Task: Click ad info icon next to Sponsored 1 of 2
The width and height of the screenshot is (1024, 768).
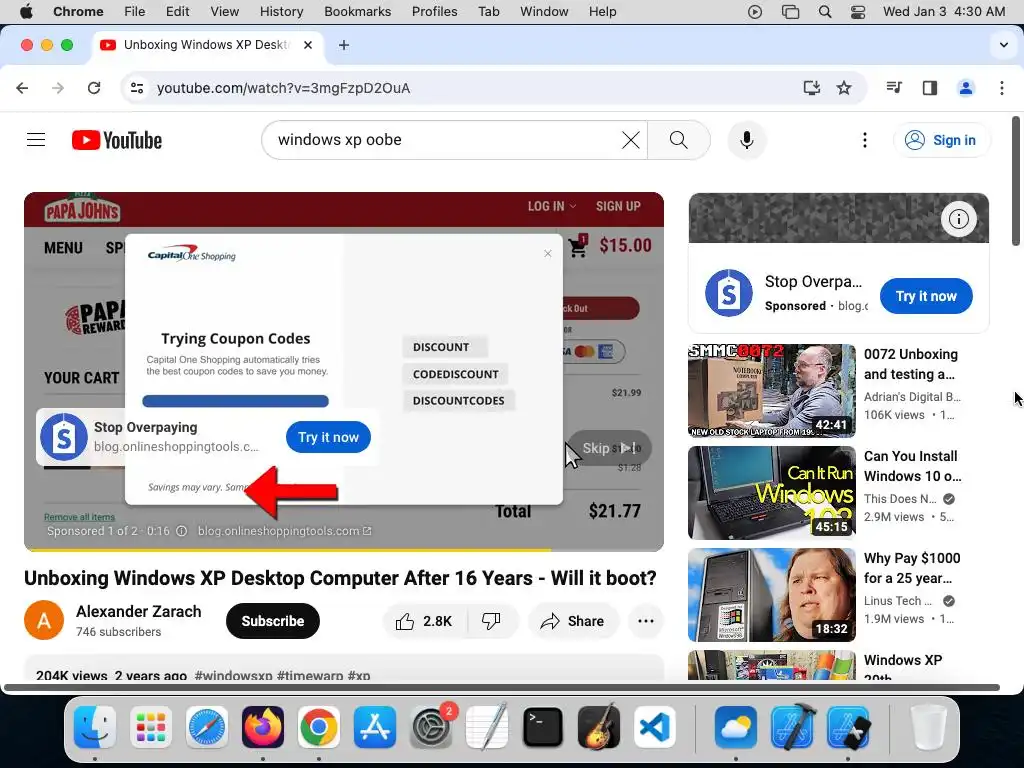Action: (182, 531)
